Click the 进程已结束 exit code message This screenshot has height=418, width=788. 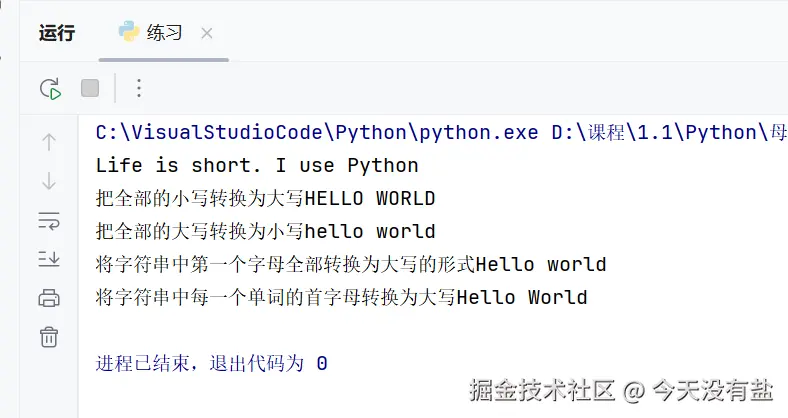tap(211, 363)
